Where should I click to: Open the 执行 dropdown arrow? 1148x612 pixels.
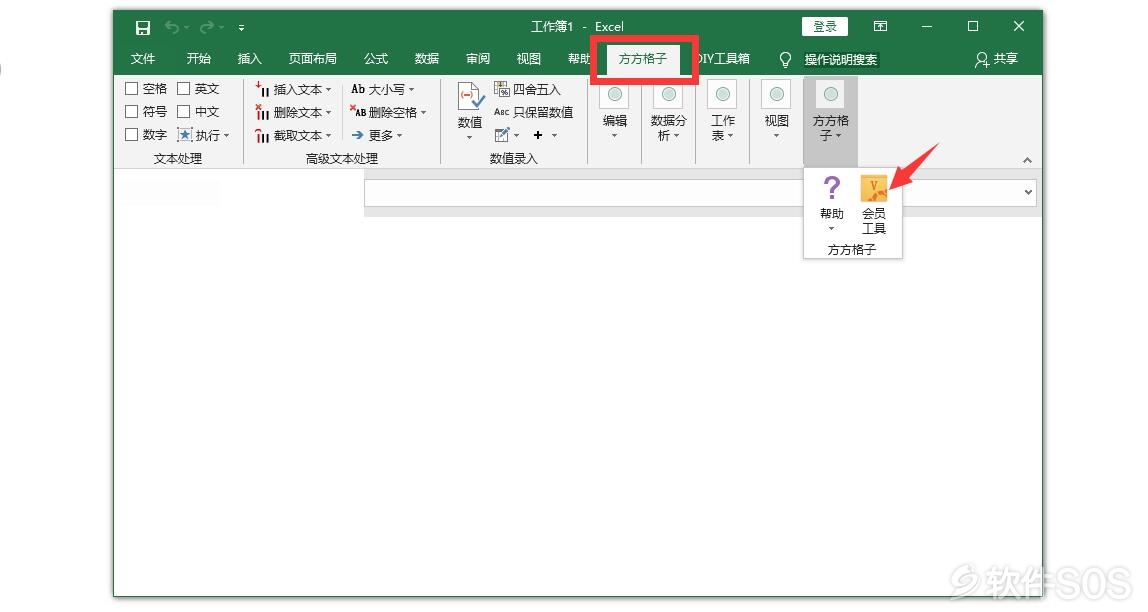[x=227, y=135]
